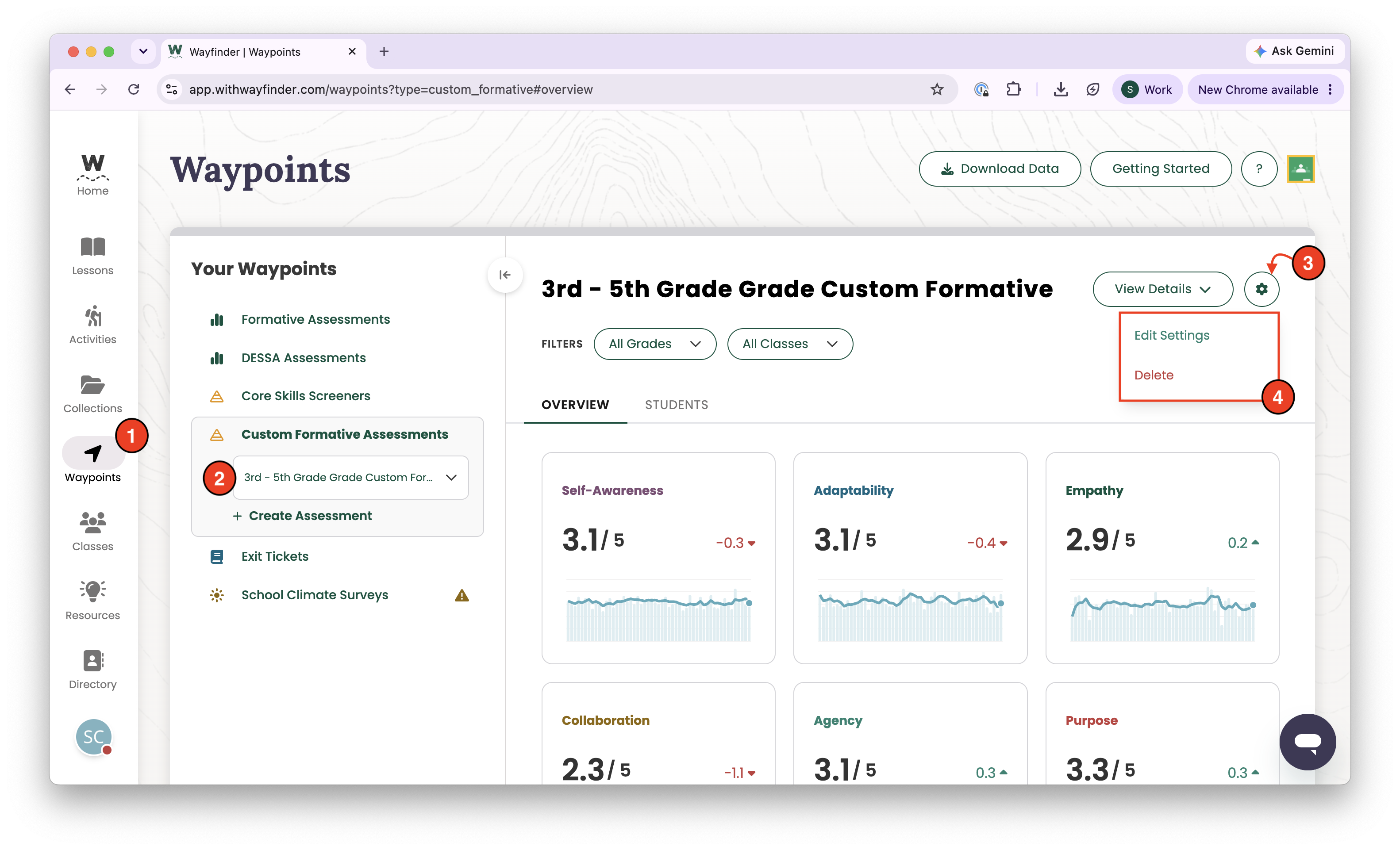Reload the page
The width and height of the screenshot is (1400, 850).
pos(134,89)
